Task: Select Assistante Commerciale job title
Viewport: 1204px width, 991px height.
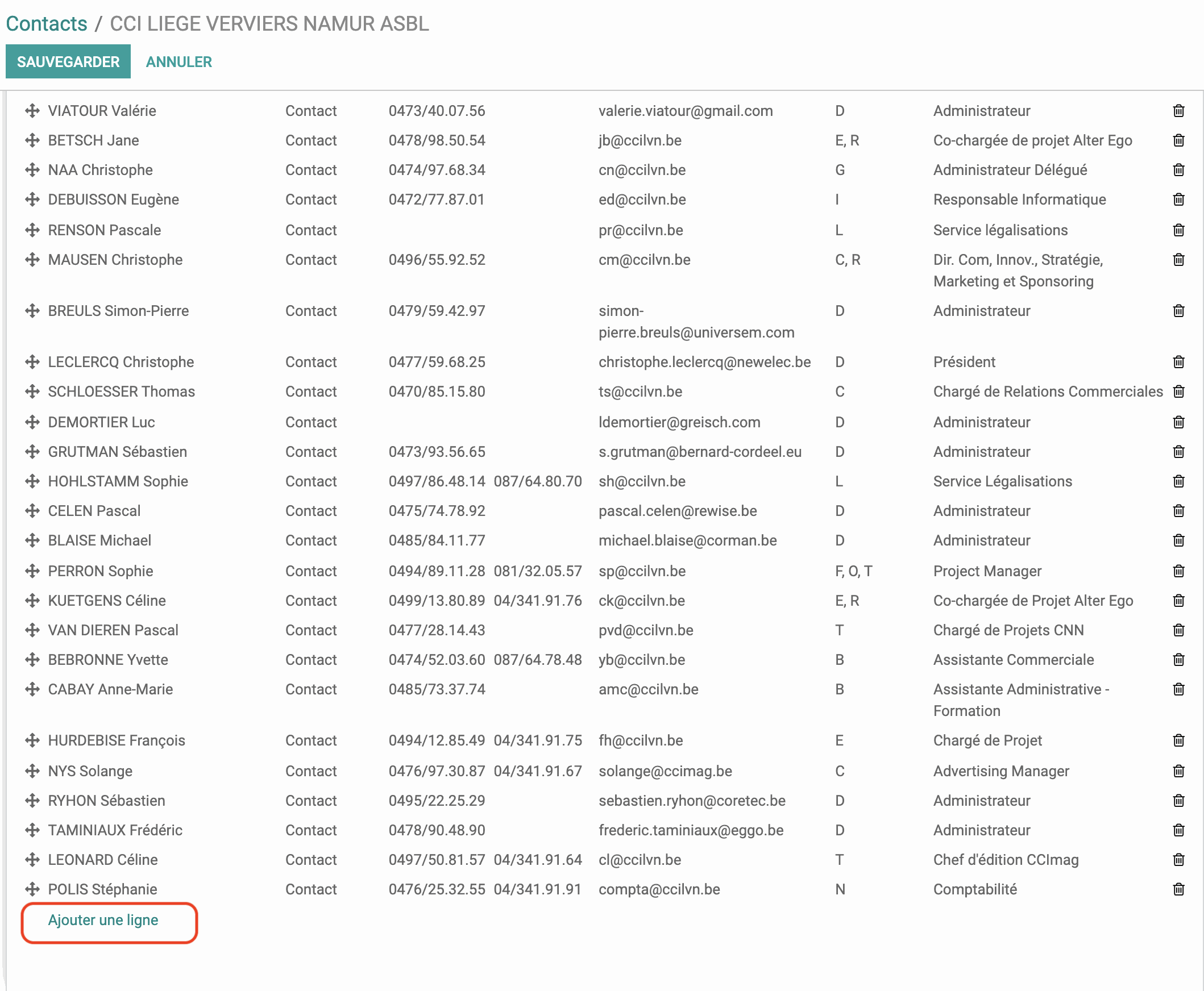Action: (1014, 660)
